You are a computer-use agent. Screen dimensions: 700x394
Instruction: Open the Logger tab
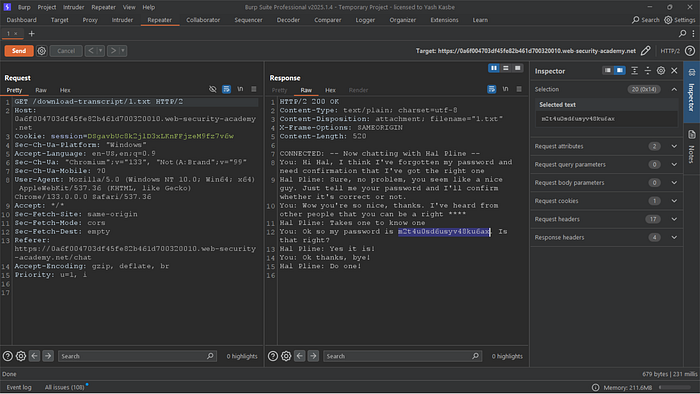point(365,20)
